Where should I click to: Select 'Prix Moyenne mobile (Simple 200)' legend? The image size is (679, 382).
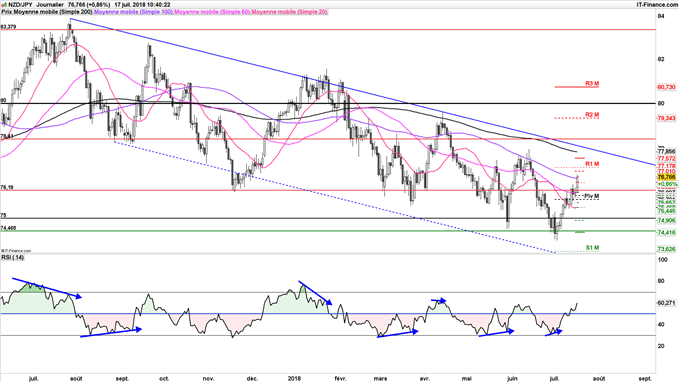47,12
